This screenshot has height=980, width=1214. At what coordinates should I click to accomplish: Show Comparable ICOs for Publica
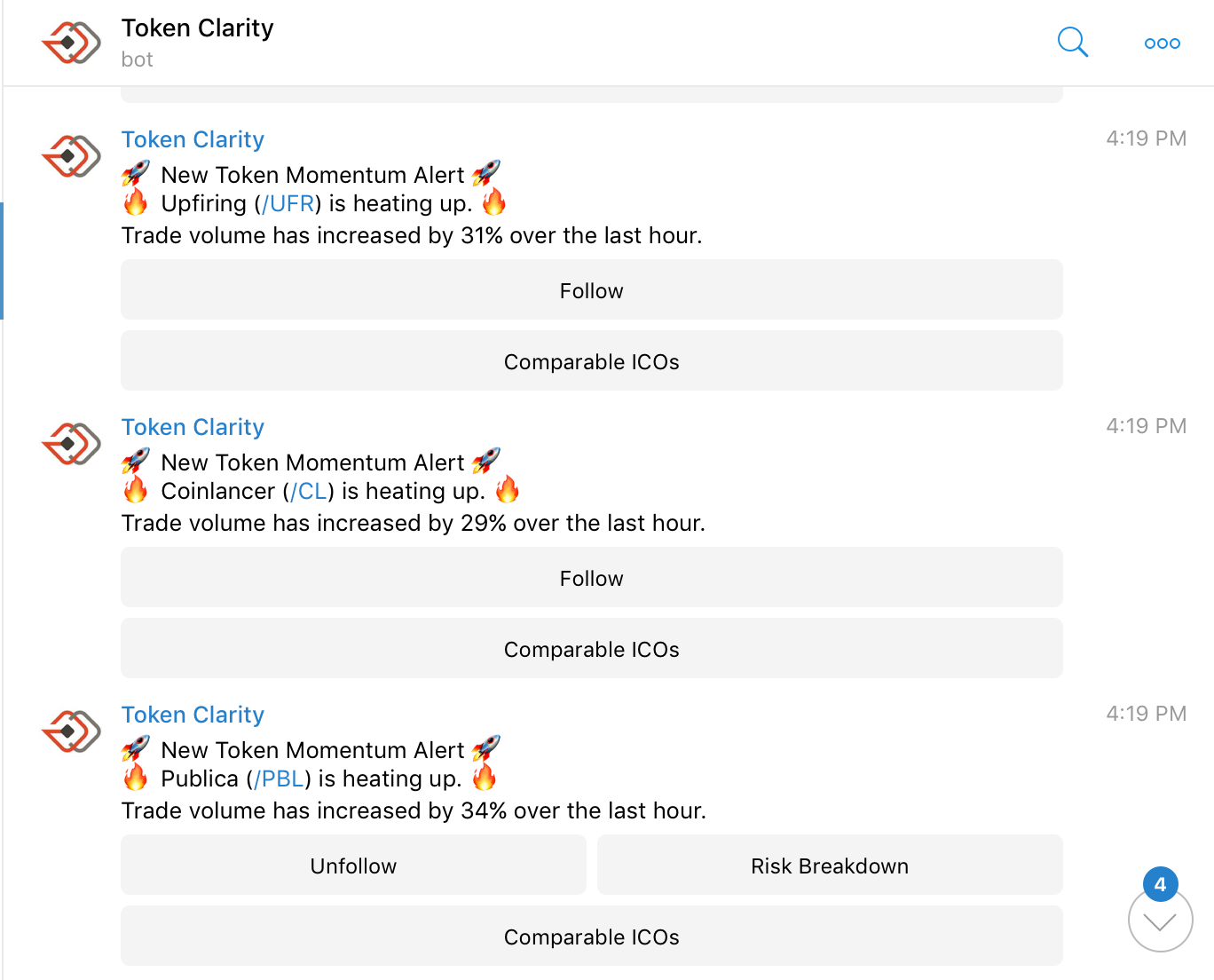[x=591, y=937]
